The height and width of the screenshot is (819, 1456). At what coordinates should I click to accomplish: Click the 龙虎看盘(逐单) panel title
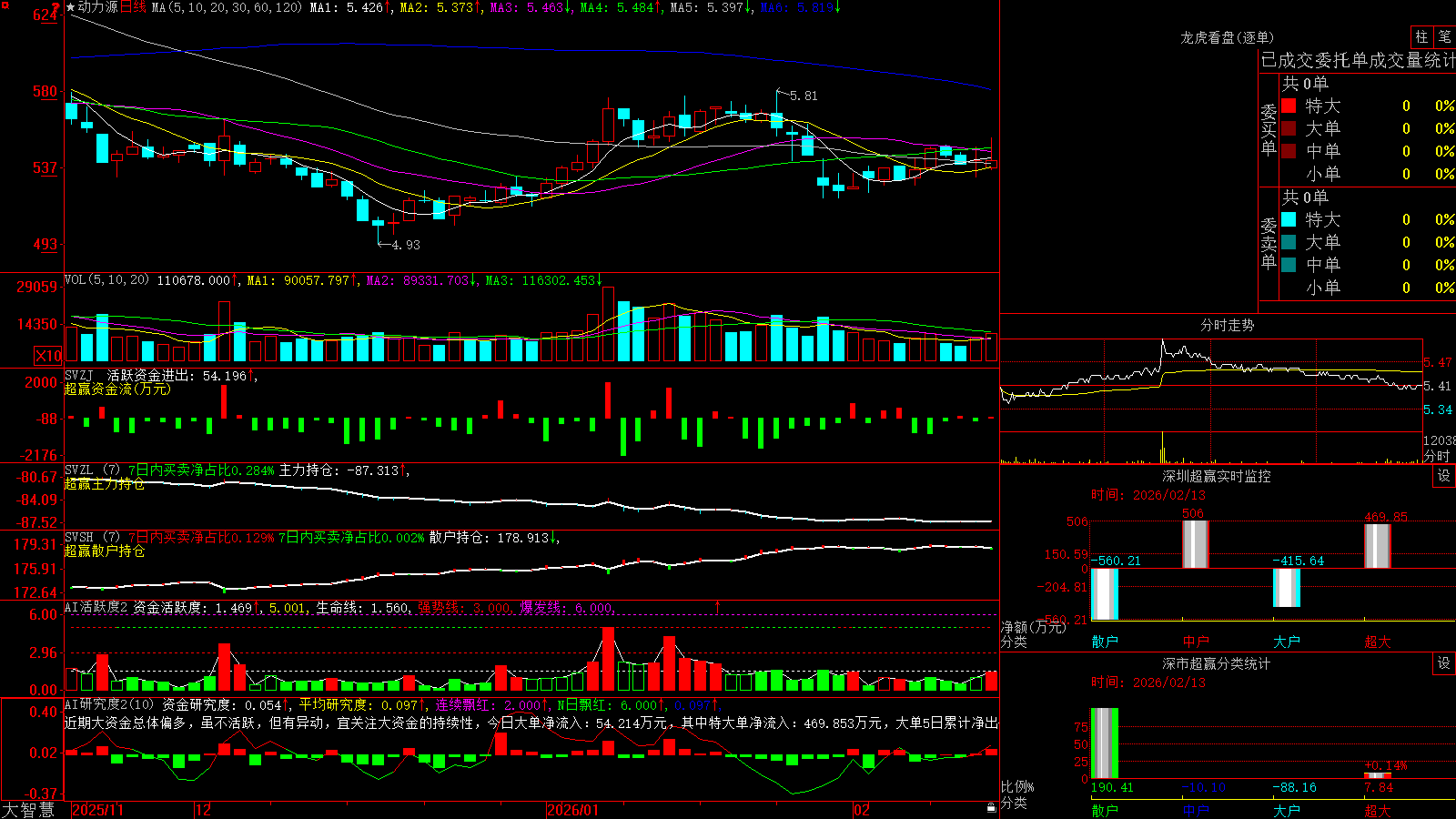pyautogui.click(x=1227, y=37)
